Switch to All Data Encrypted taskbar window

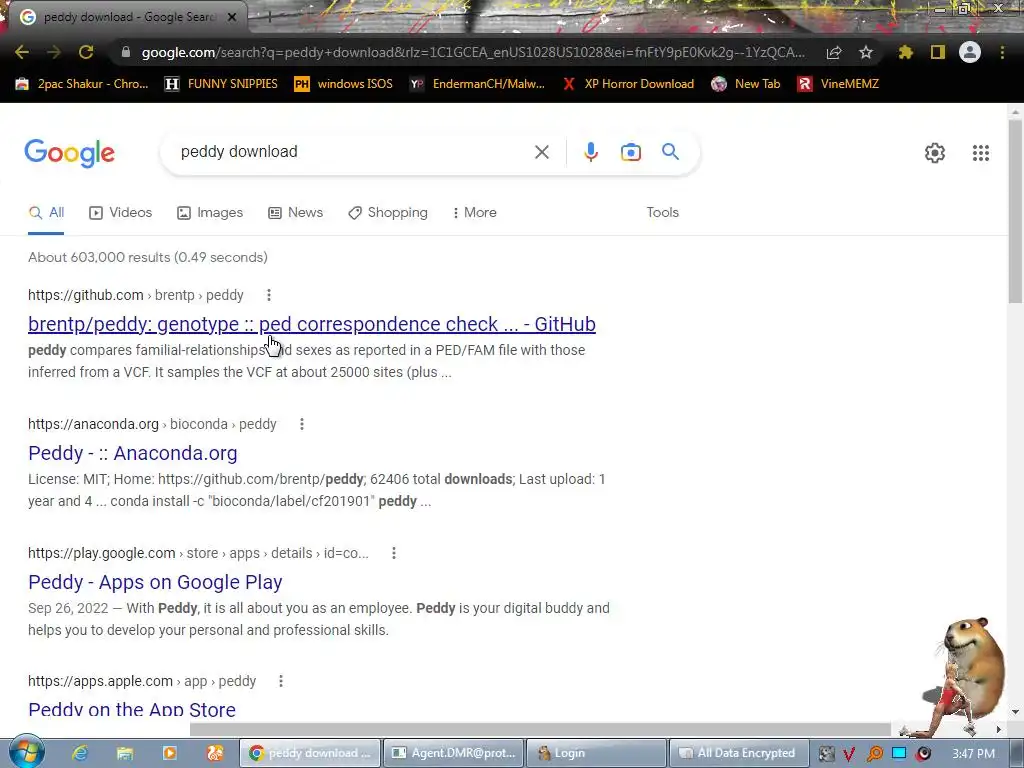coord(739,753)
